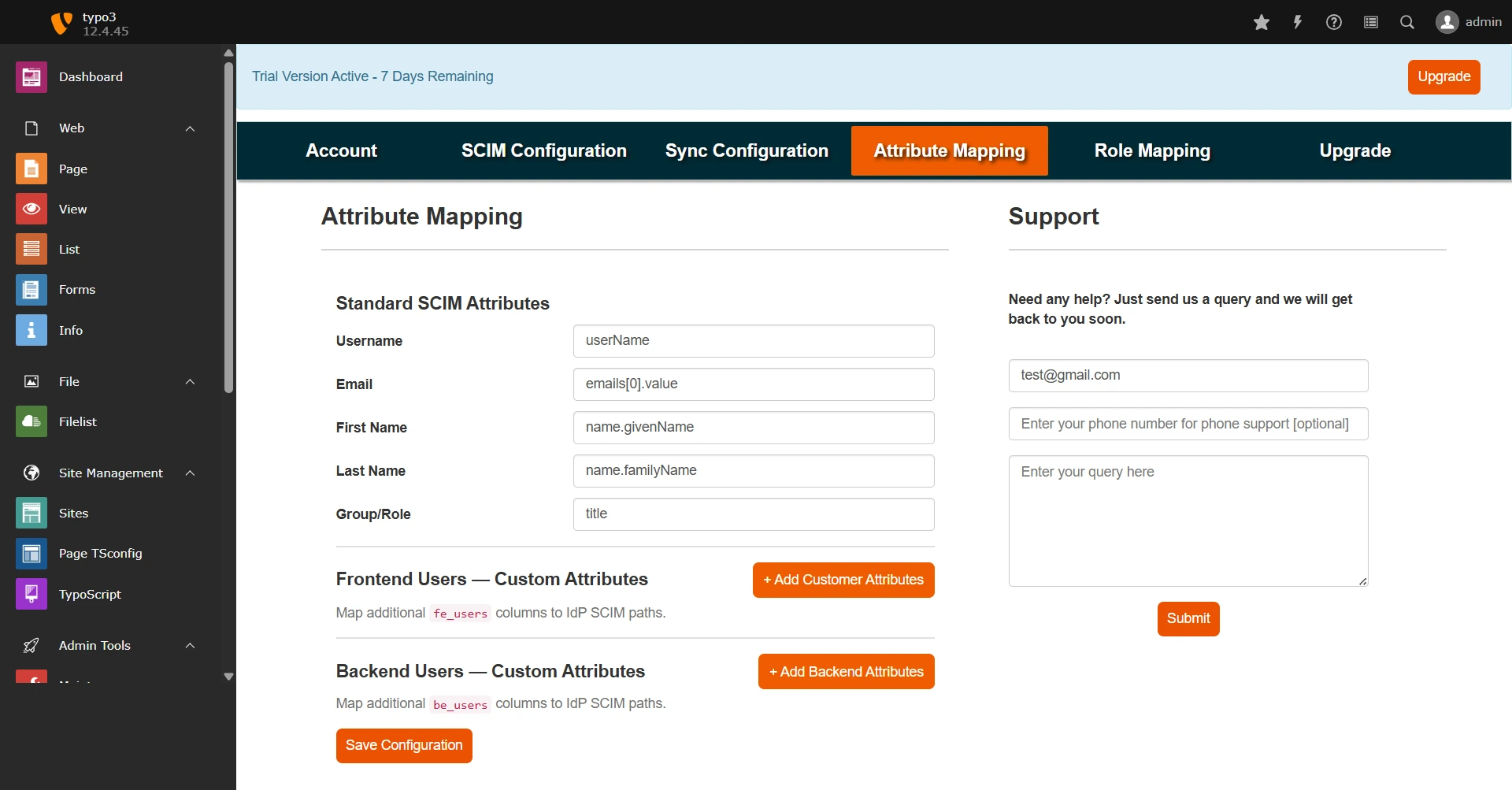Open the Page TSconfig module icon
This screenshot has width=1512, height=790.
(31, 554)
